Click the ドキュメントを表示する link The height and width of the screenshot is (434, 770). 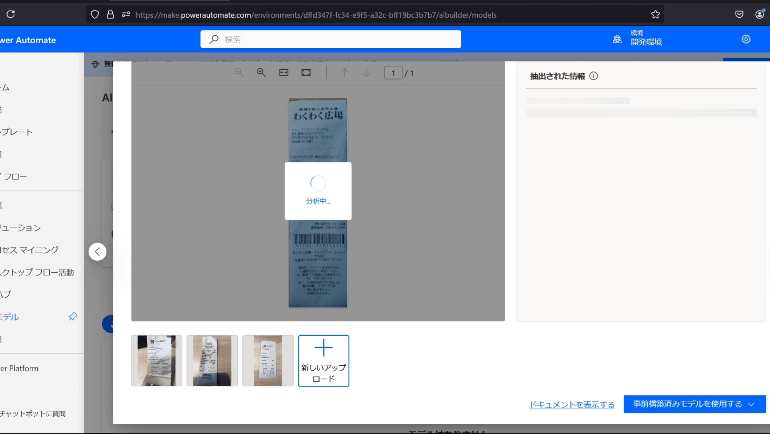[572, 404]
